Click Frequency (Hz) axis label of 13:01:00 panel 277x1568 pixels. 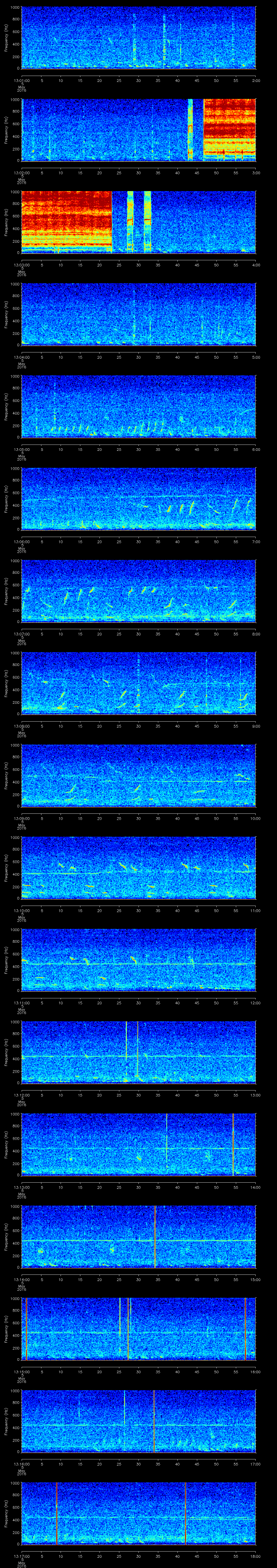[x=6, y=38]
